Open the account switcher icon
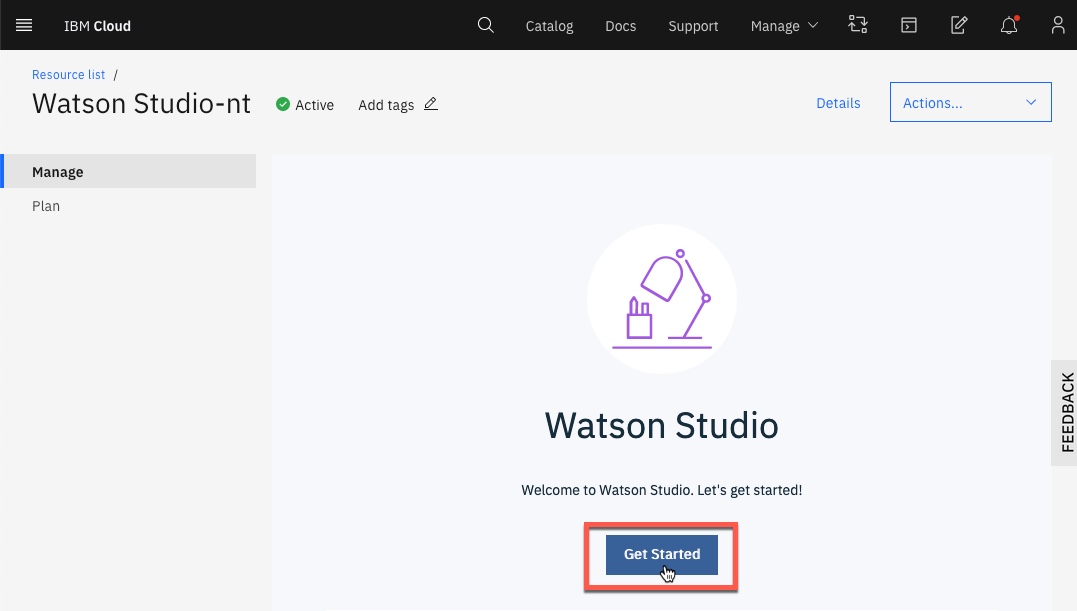The image size is (1077, 611). point(857,25)
